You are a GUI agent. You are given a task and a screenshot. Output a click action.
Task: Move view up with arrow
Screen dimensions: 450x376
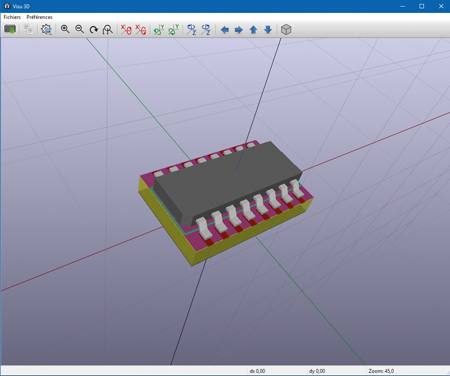pos(253,30)
